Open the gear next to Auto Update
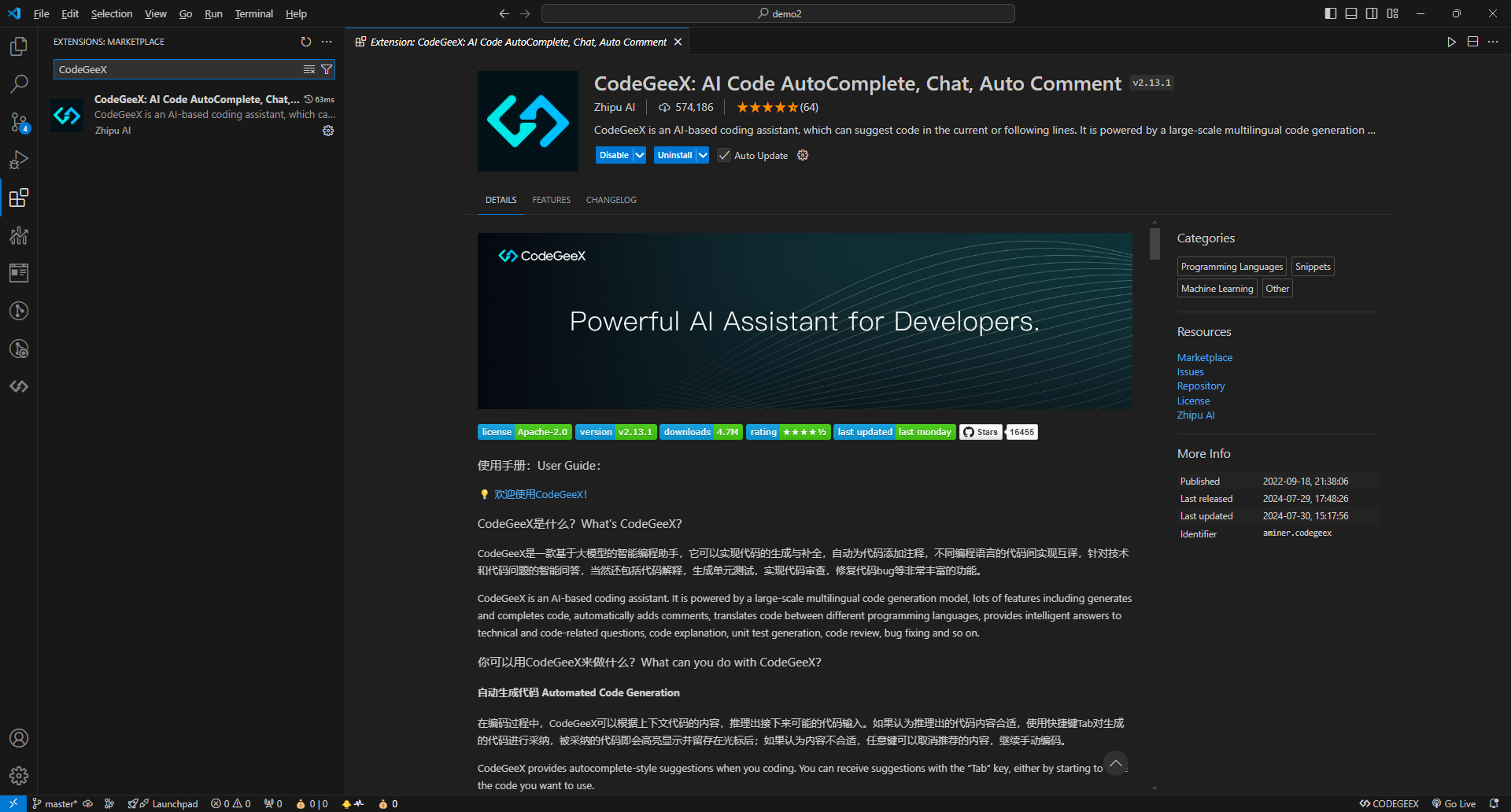Screen dimensions: 1511x812 [803, 155]
